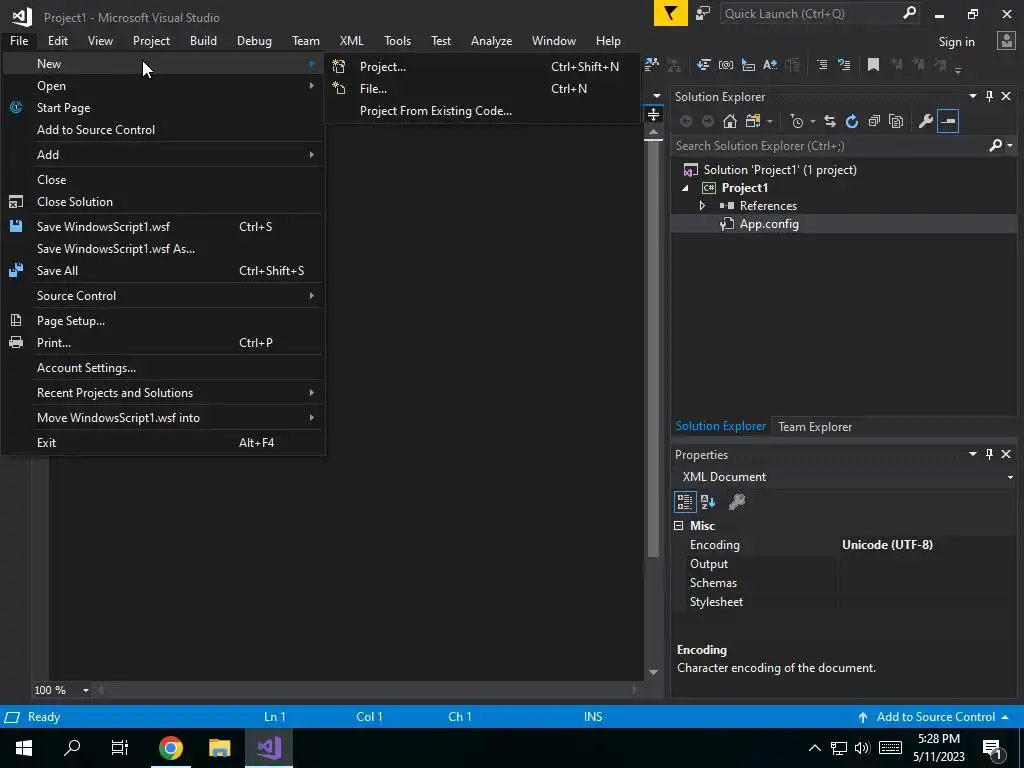The height and width of the screenshot is (768, 1024).
Task: Open Google Chrome from the taskbar
Action: (x=170, y=748)
